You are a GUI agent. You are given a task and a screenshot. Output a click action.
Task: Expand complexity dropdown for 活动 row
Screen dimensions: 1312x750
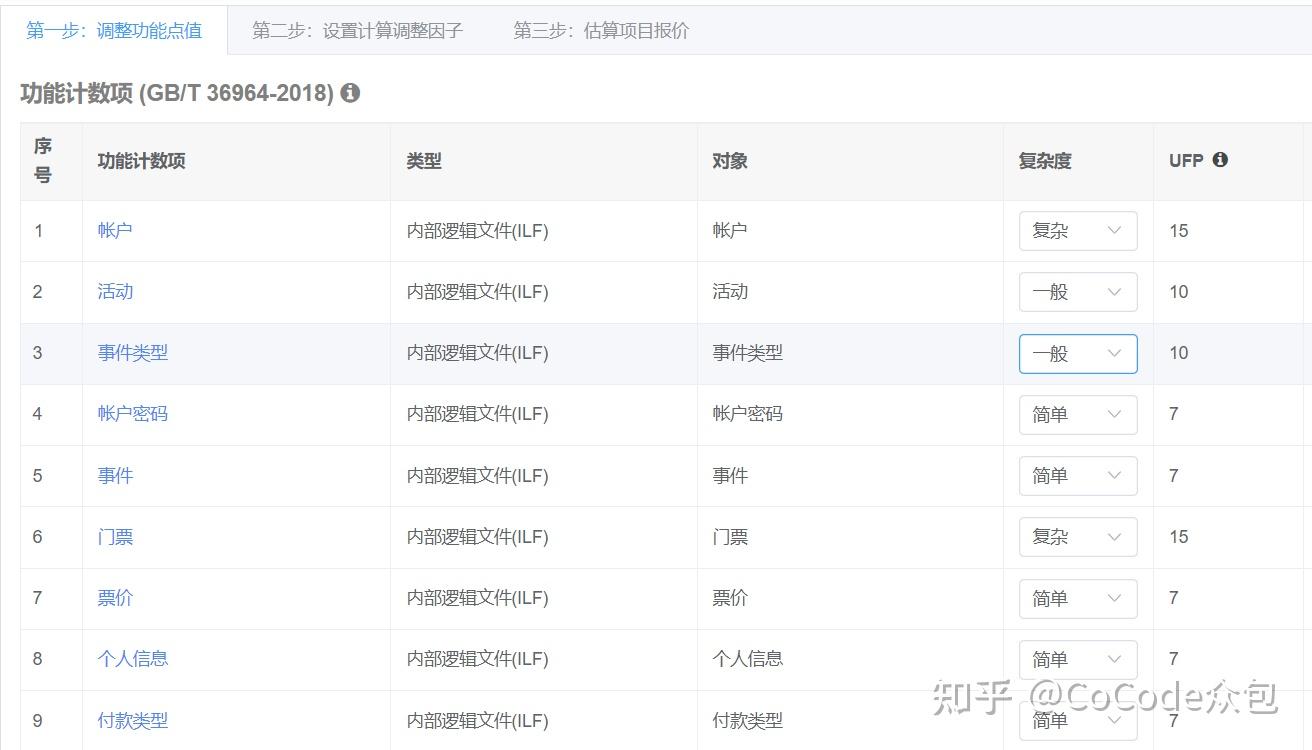(x=1077, y=292)
